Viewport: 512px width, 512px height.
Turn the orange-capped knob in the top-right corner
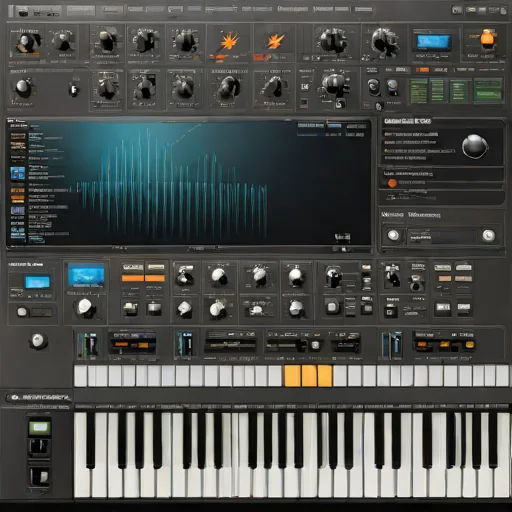(487, 39)
